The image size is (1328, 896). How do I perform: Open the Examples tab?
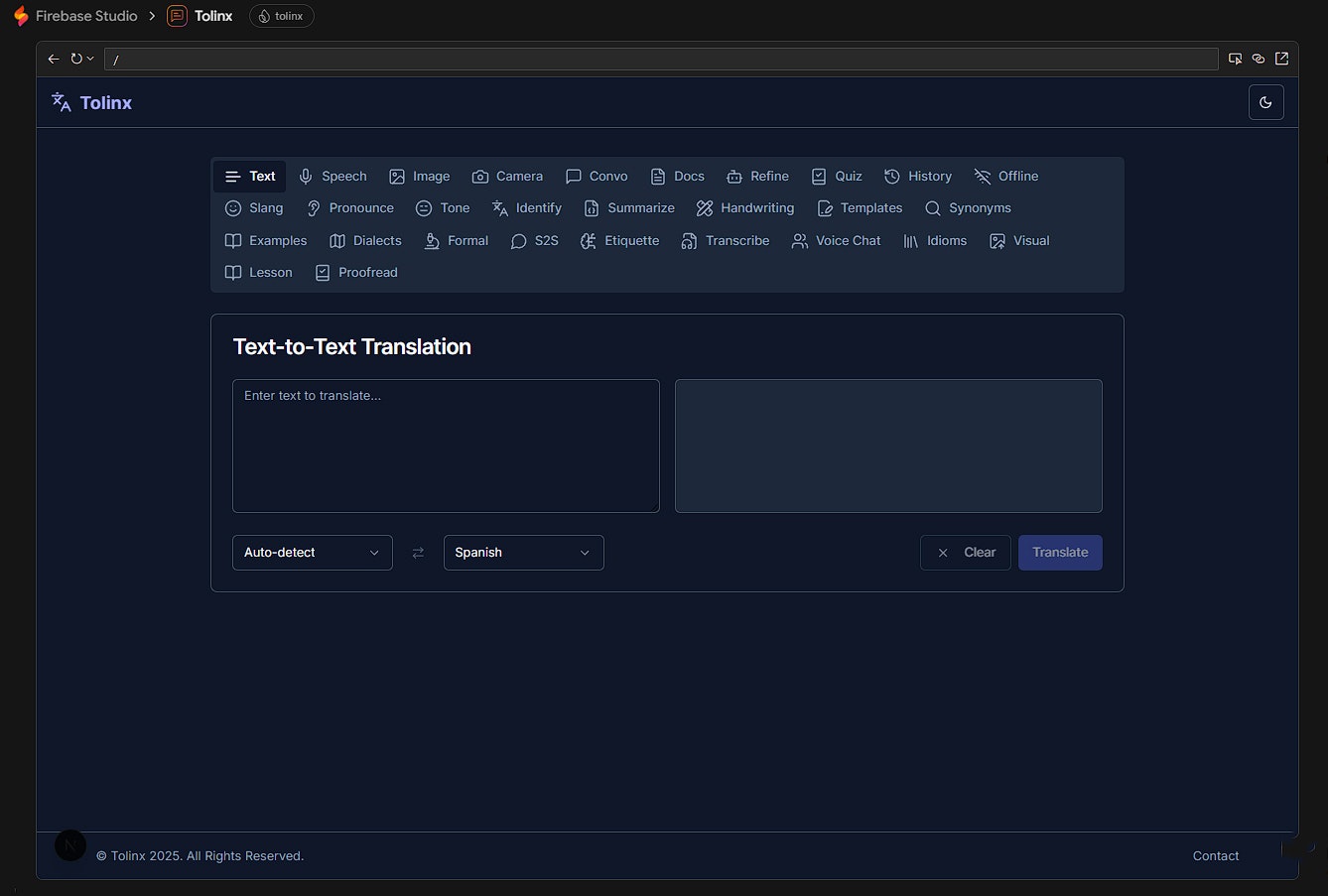(266, 241)
